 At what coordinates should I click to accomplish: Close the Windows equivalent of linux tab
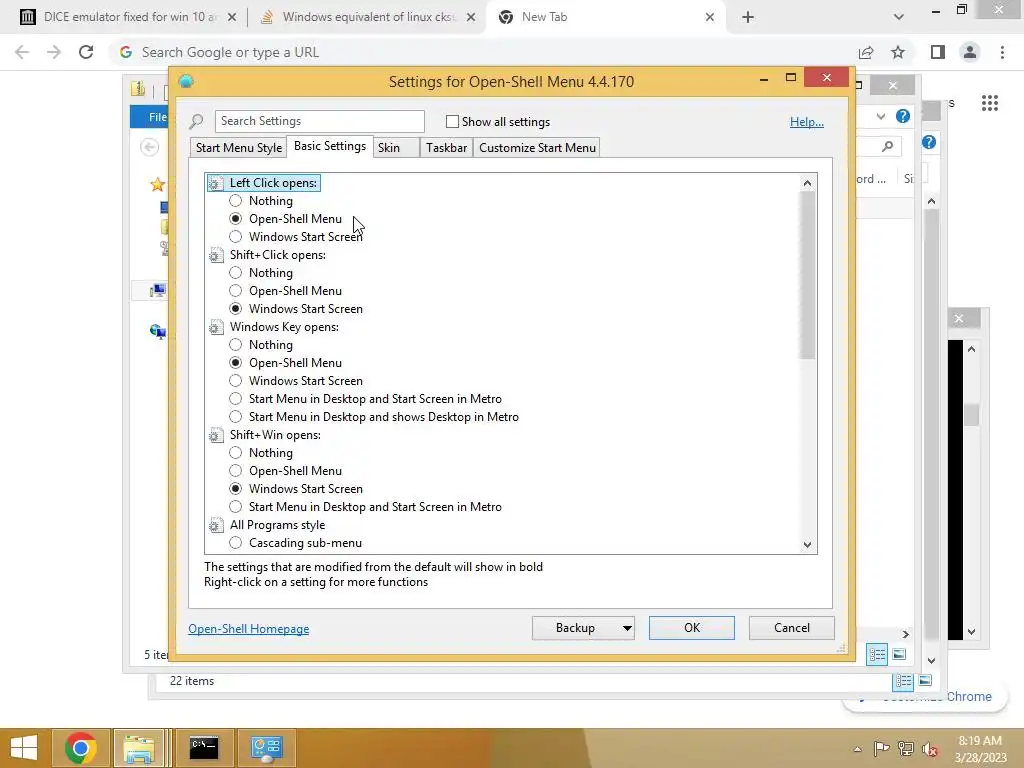pos(471,17)
